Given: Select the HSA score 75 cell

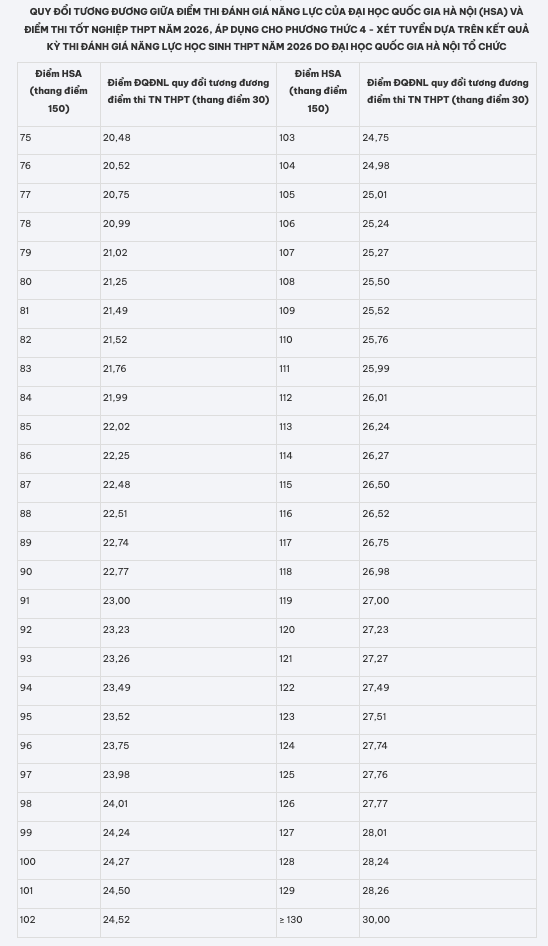Looking at the screenshot, I should click(x=59, y=138).
